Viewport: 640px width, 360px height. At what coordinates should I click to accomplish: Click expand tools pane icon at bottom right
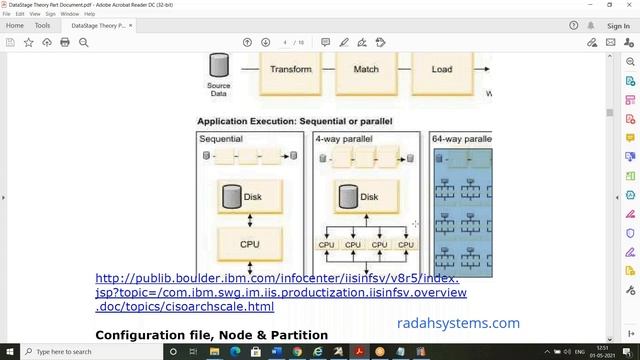tap(631, 333)
